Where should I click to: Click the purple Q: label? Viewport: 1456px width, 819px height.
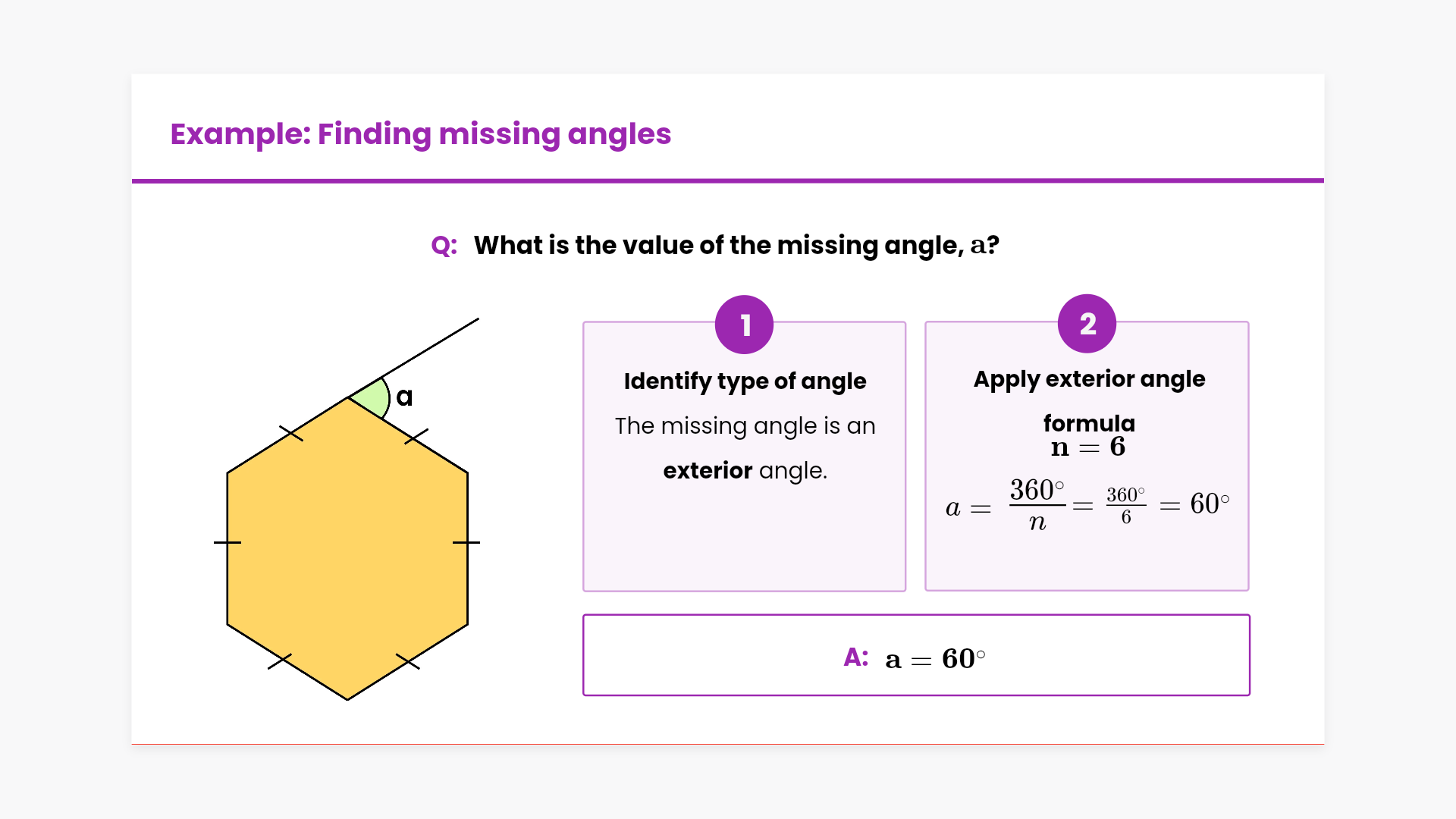click(x=444, y=246)
